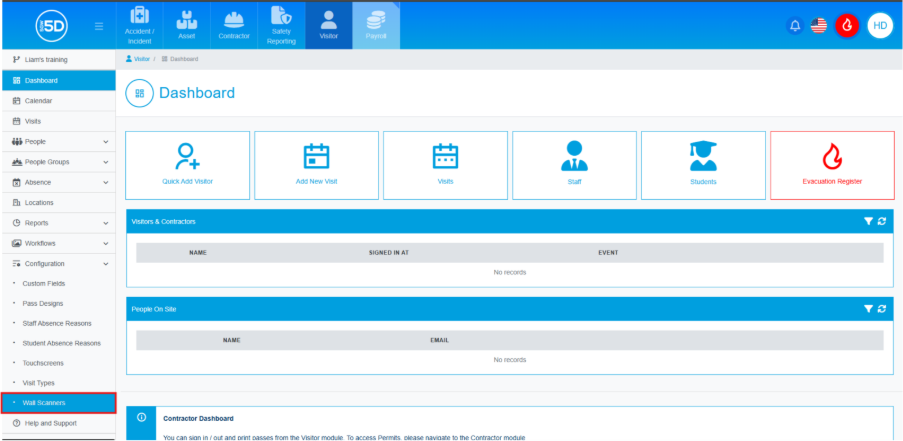
Task: Switch to the Accident / Incident module
Action: pos(138,26)
